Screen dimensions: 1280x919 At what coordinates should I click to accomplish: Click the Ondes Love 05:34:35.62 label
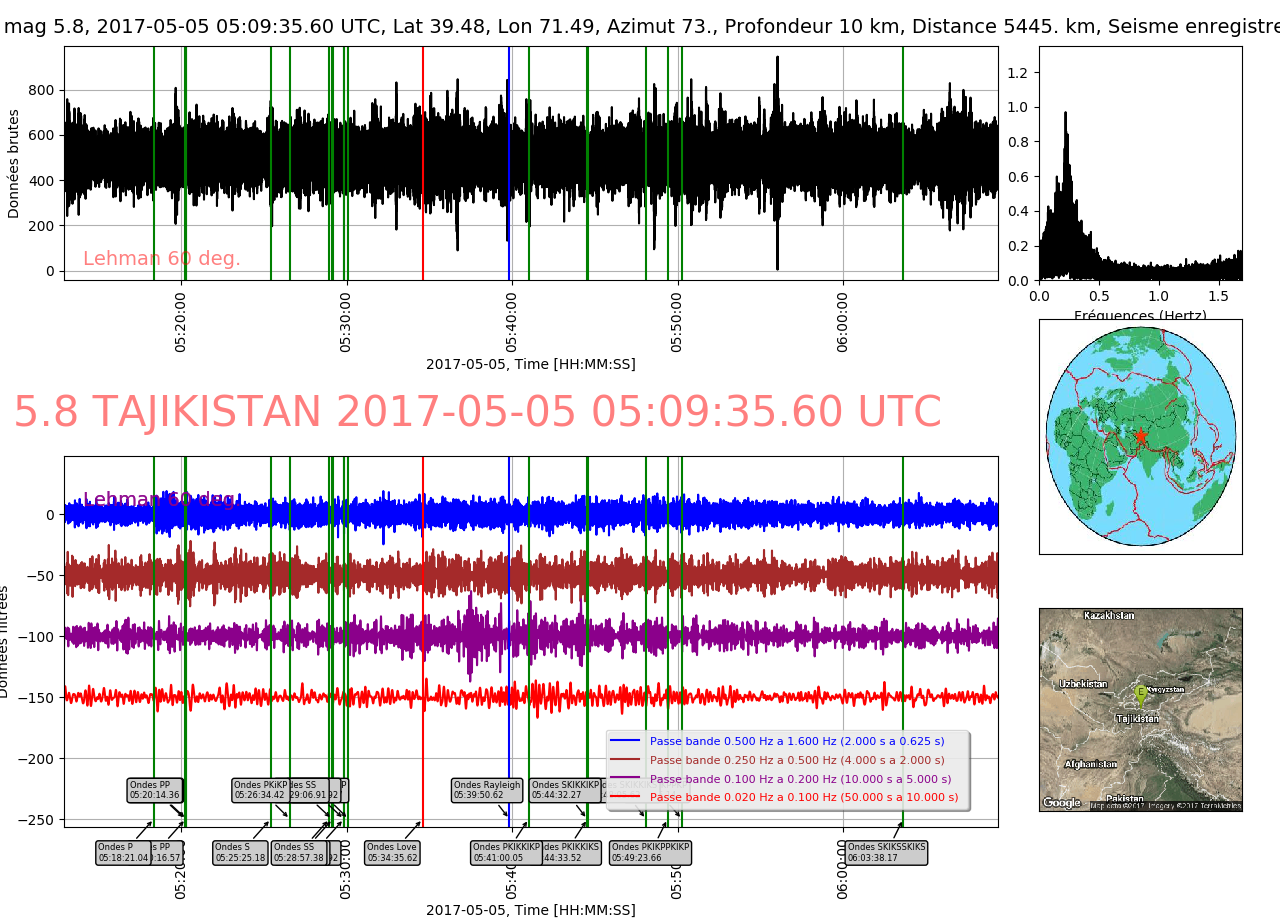pyautogui.click(x=392, y=852)
